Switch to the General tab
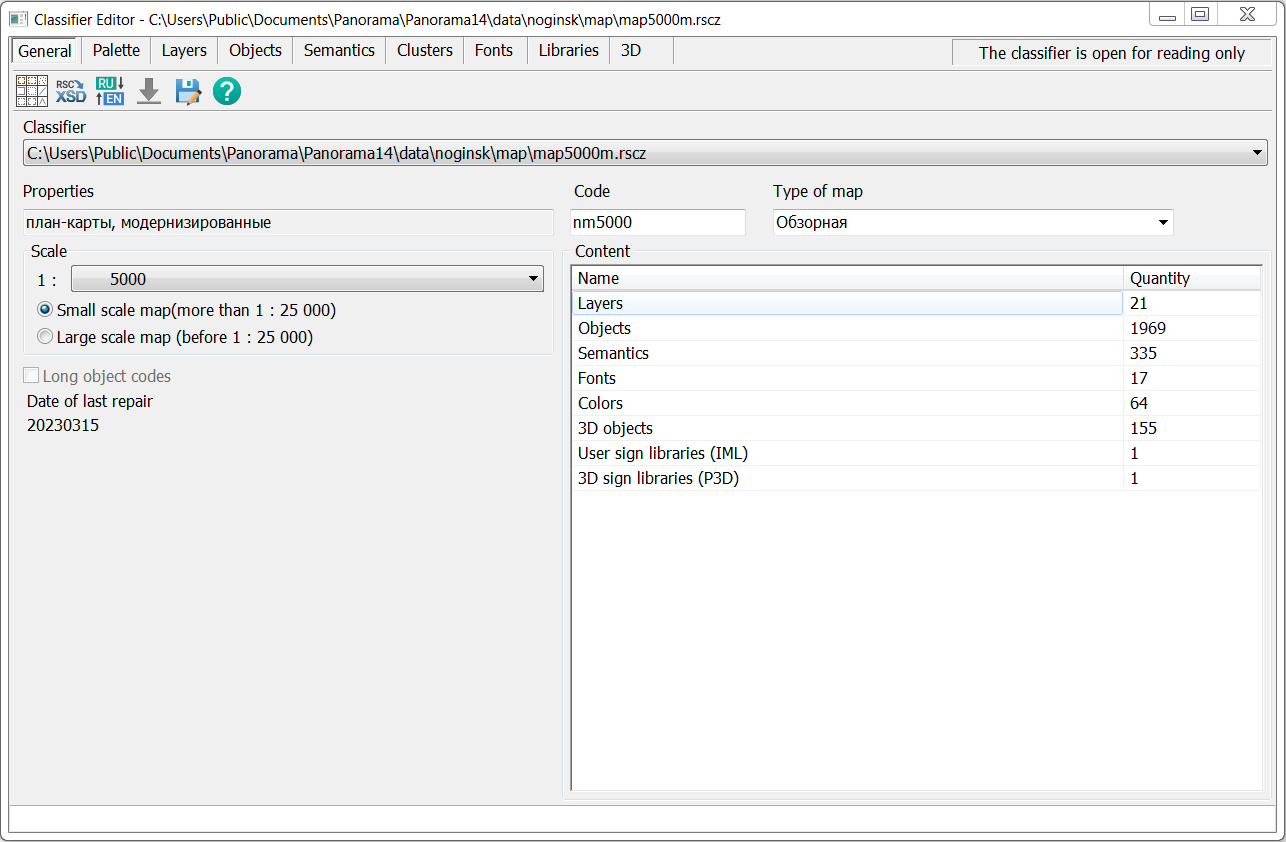The height and width of the screenshot is (842, 1286). coord(45,51)
